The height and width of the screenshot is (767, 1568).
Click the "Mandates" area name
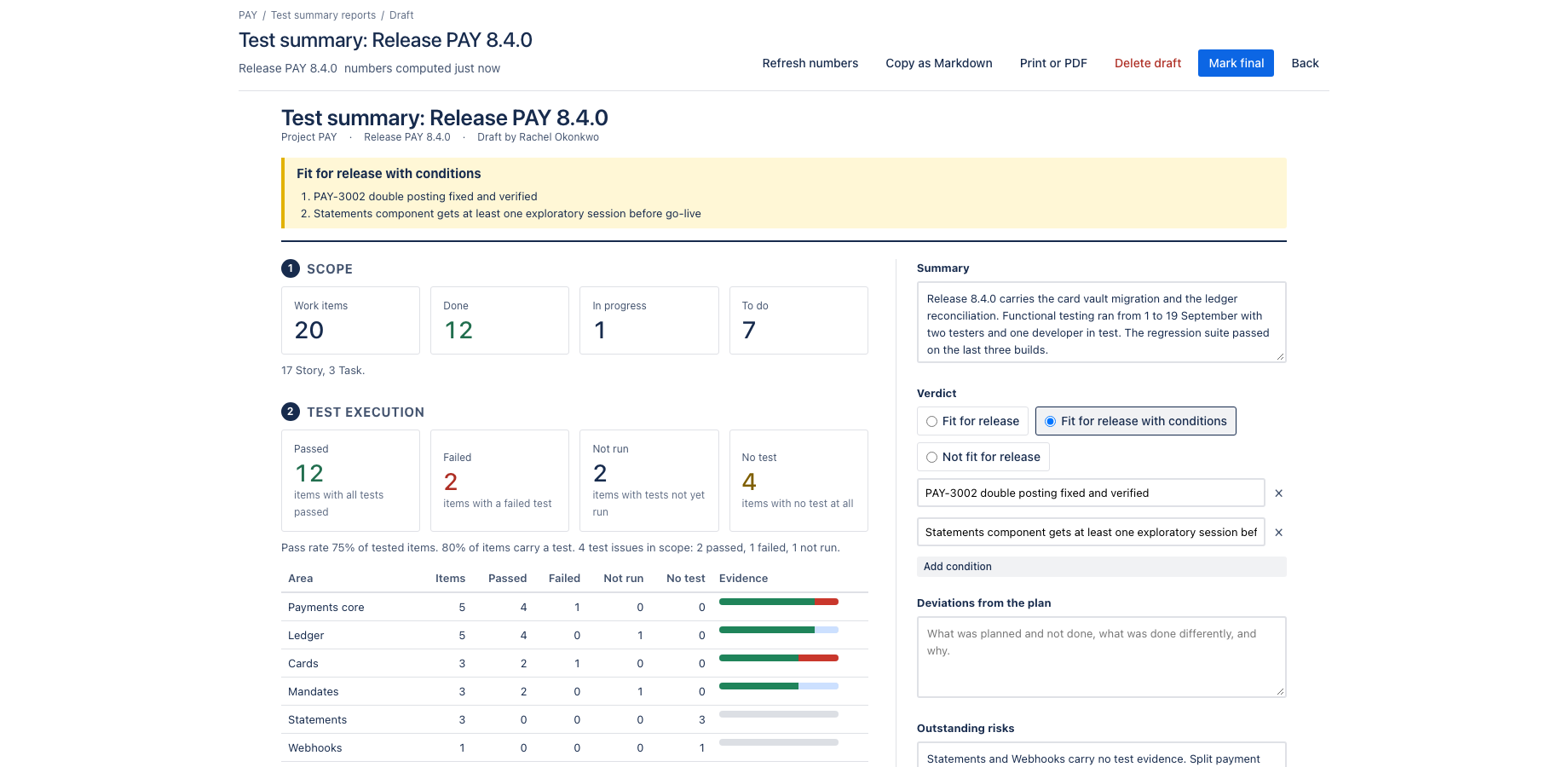(313, 691)
